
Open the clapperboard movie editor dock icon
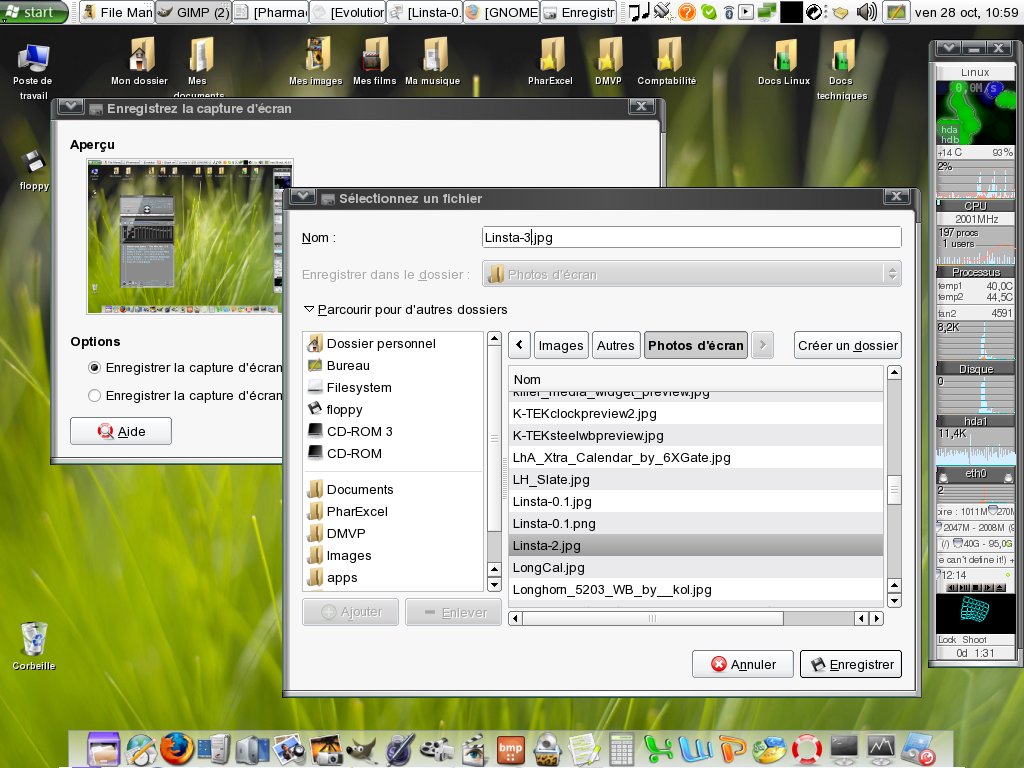coord(473,750)
